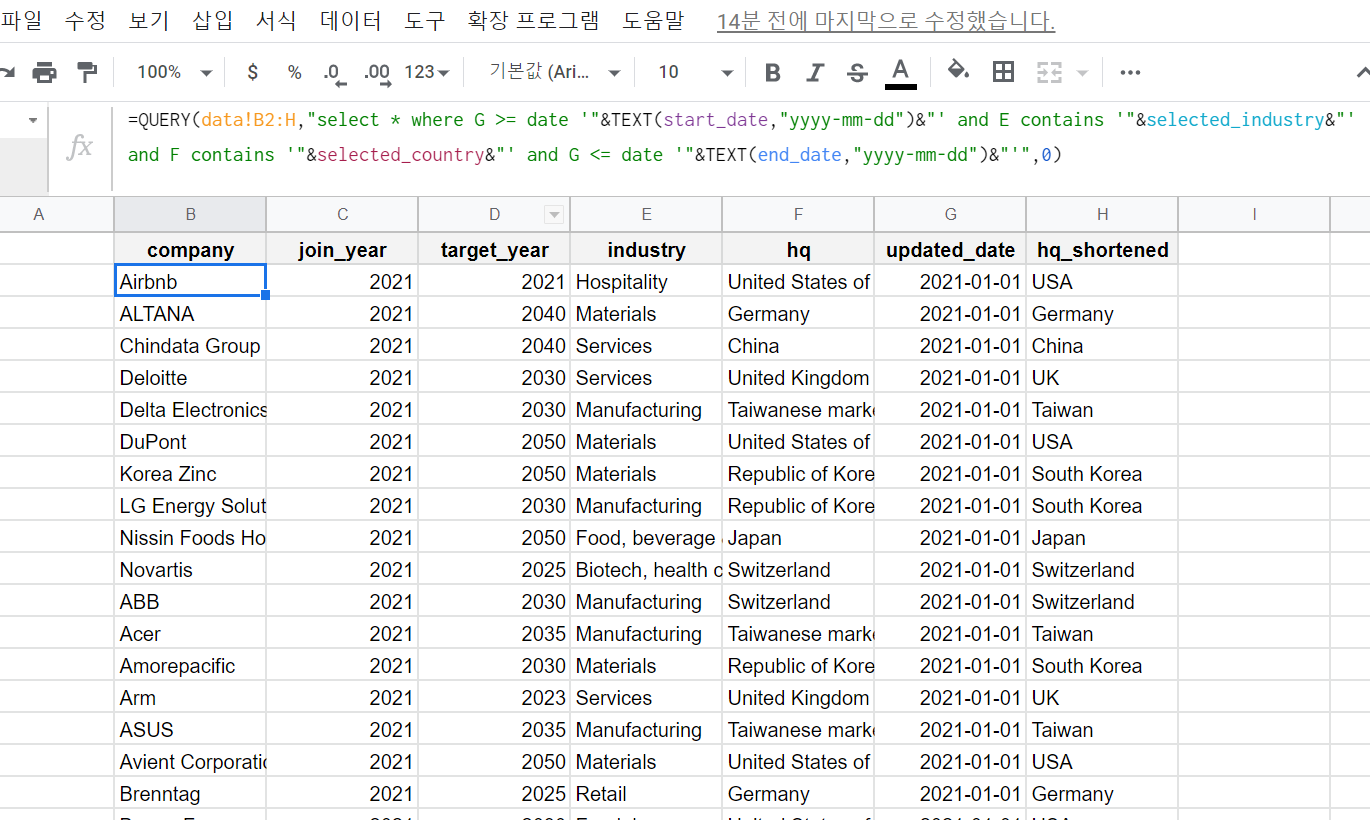1370x820 pixels.
Task: Select the Paint format tool
Action: pyautogui.click(x=88, y=72)
